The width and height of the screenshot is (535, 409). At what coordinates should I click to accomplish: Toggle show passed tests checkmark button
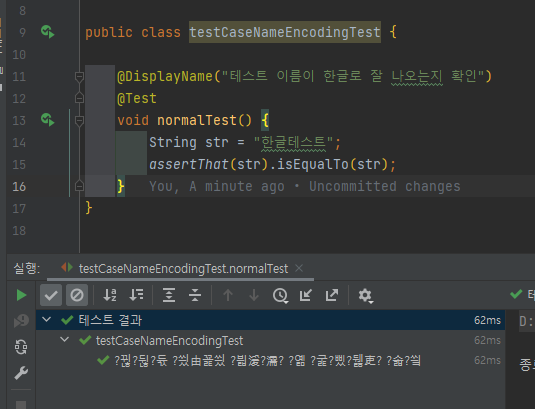click(51, 295)
